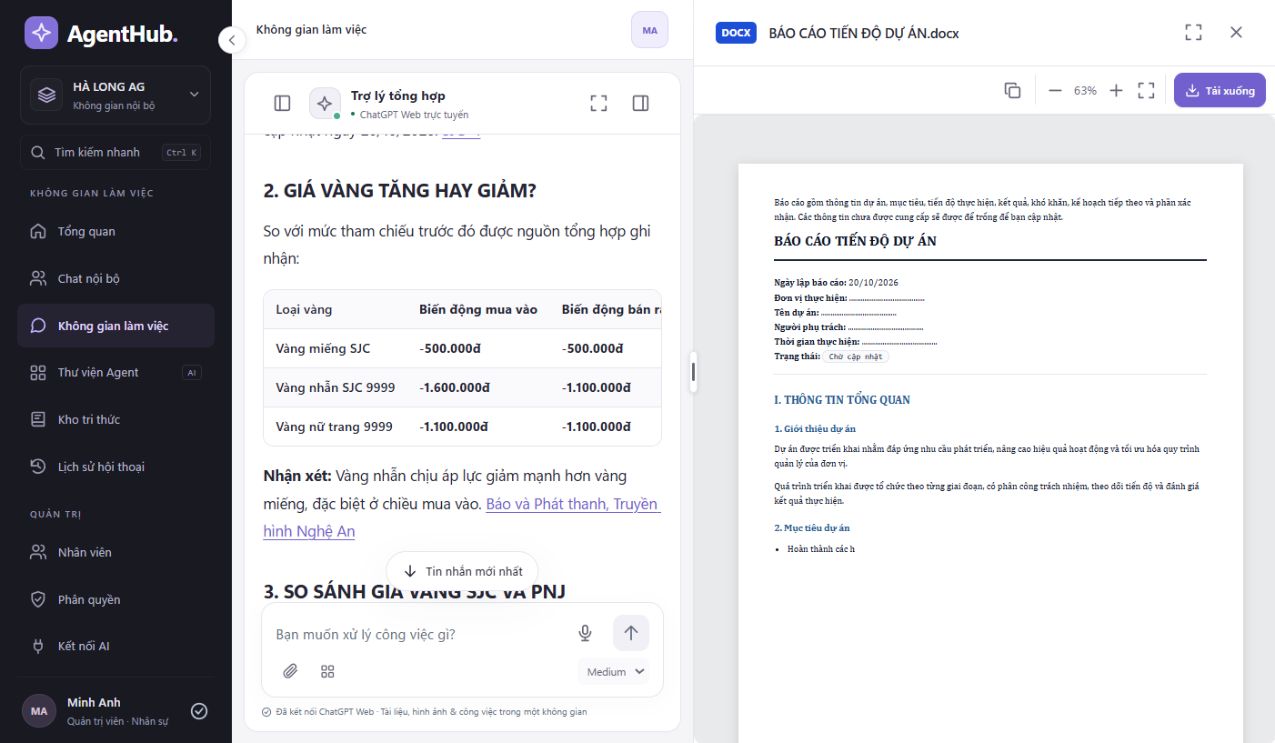This screenshot has width=1275, height=743.
Task: Open Phân quyền under Quản trị
Action: pos(116,600)
